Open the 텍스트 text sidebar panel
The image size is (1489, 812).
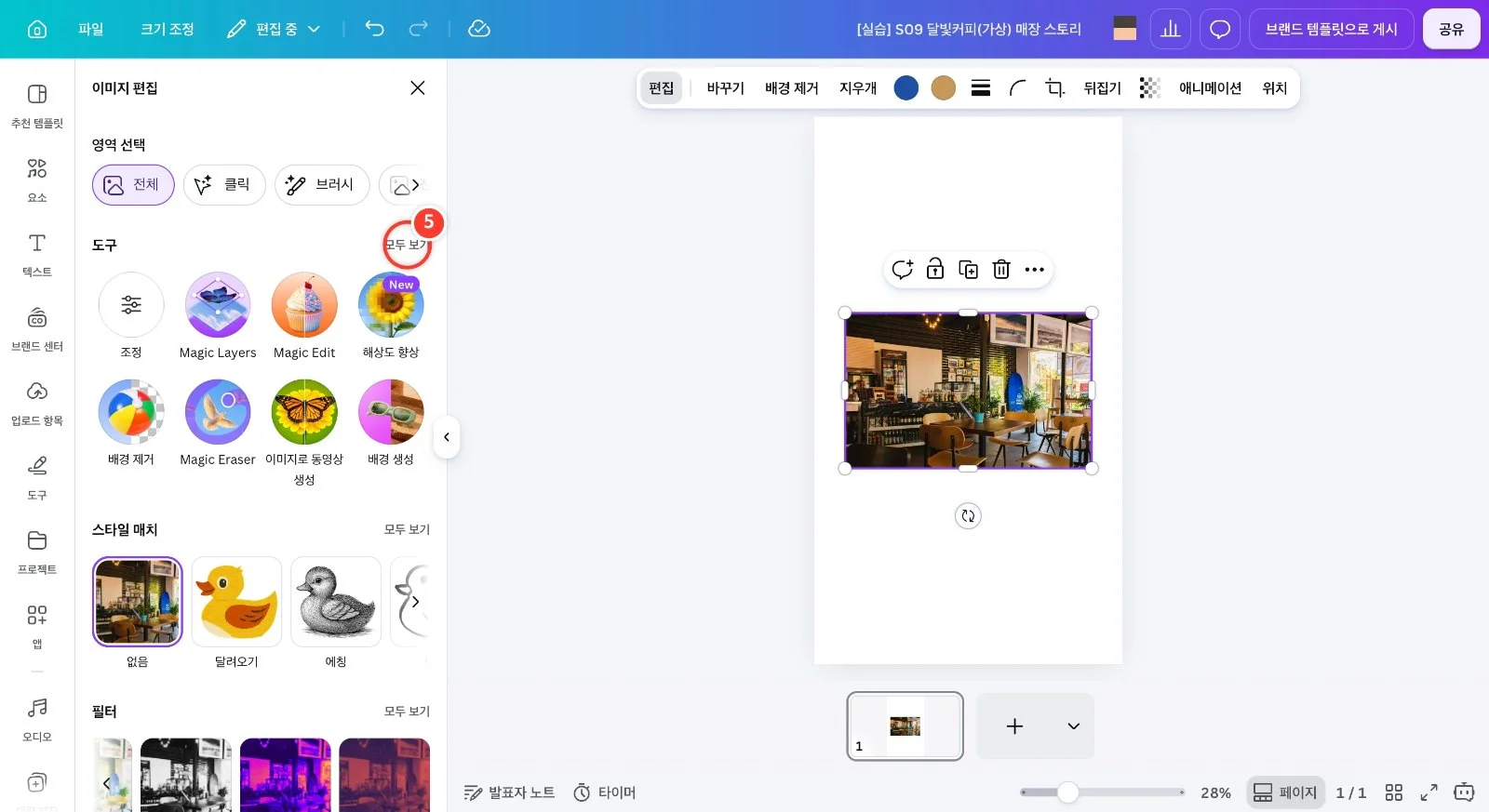pos(37,254)
